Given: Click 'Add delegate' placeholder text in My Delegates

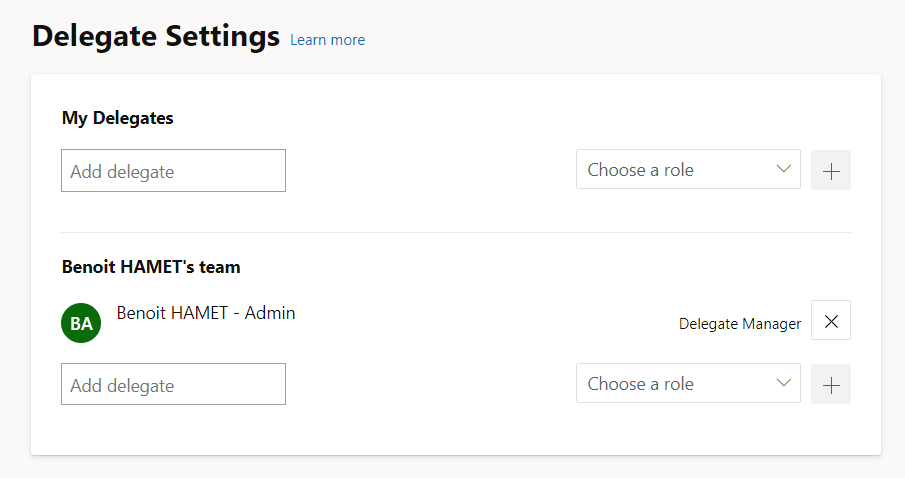Looking at the screenshot, I should [122, 172].
